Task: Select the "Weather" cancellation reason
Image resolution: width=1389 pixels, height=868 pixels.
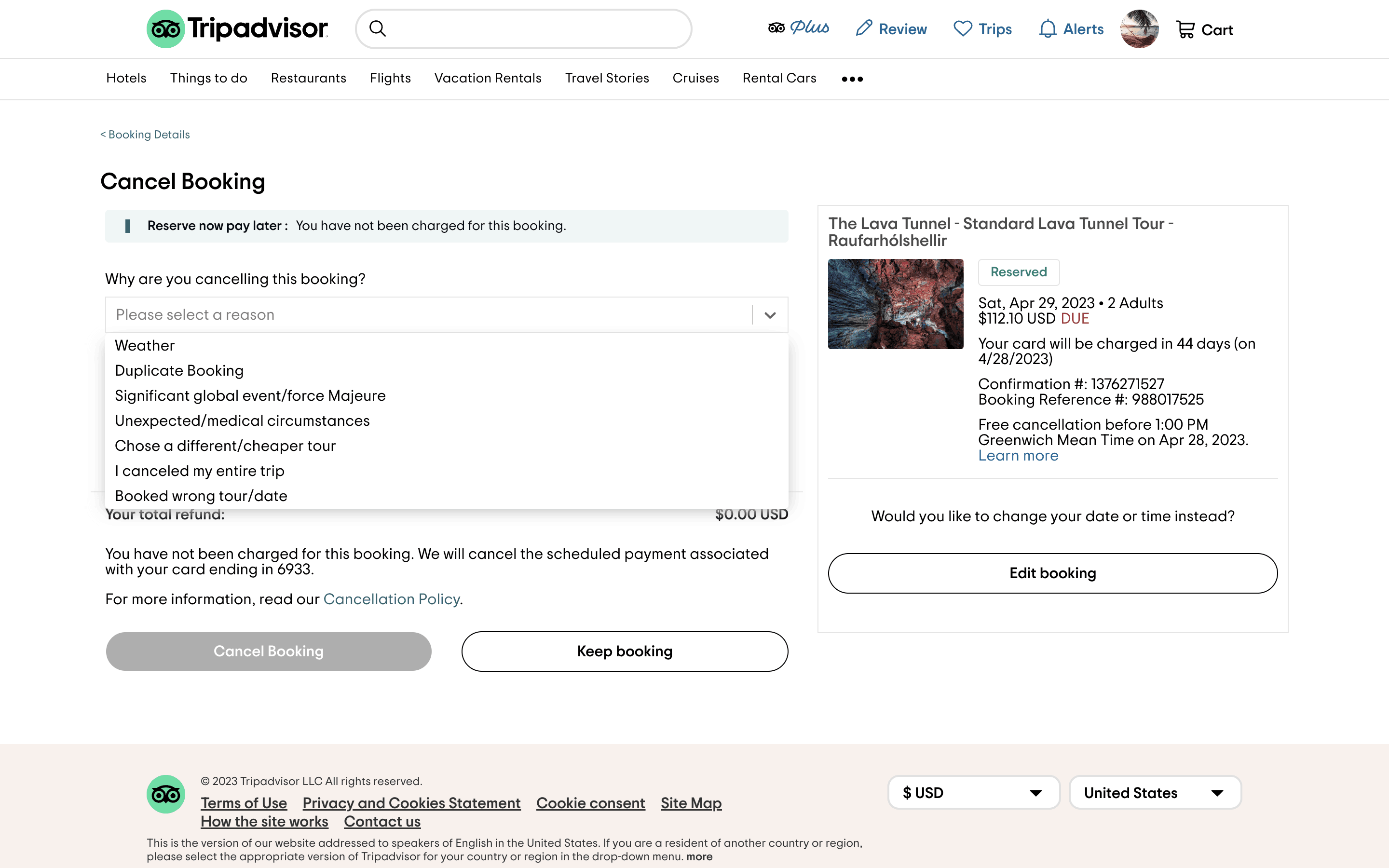Action: pos(145,346)
